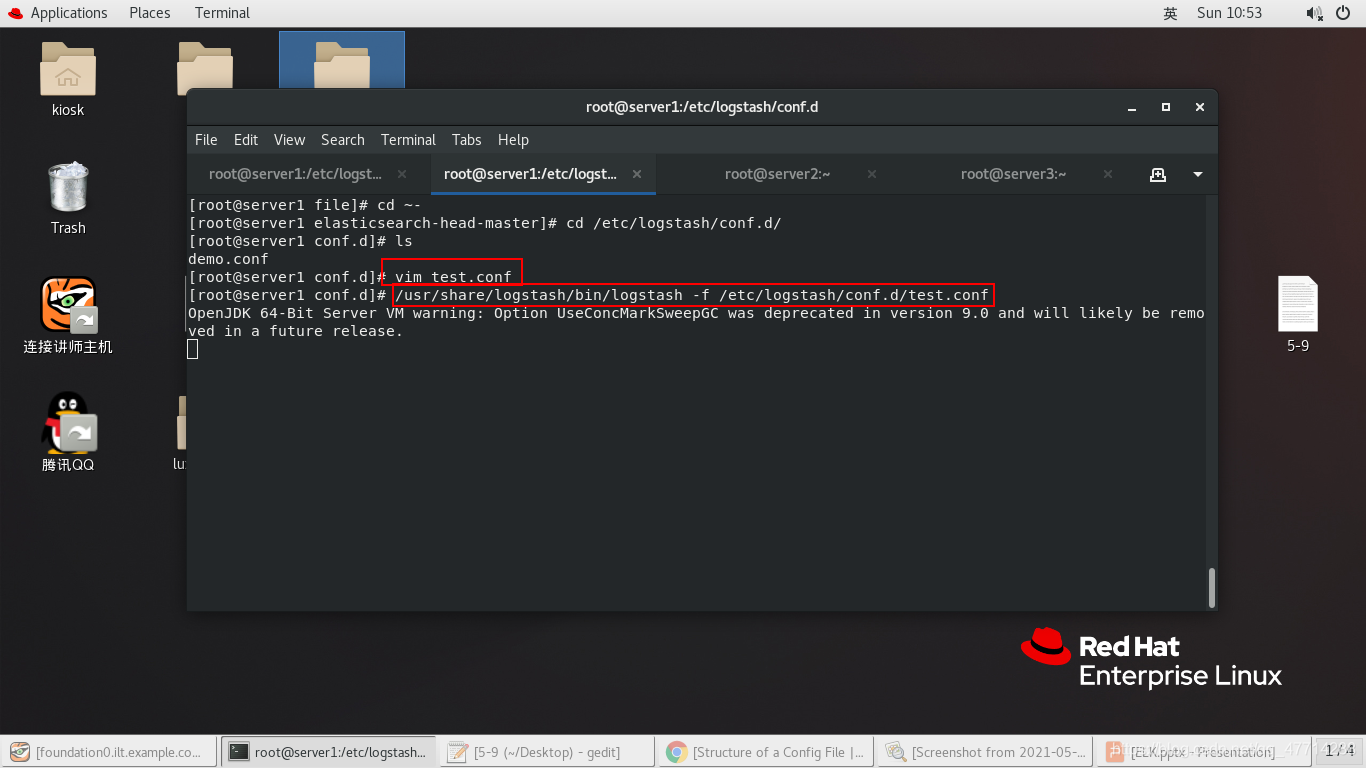The height and width of the screenshot is (768, 1366).
Task: Open the kiosk home folder icon
Action: point(68,70)
